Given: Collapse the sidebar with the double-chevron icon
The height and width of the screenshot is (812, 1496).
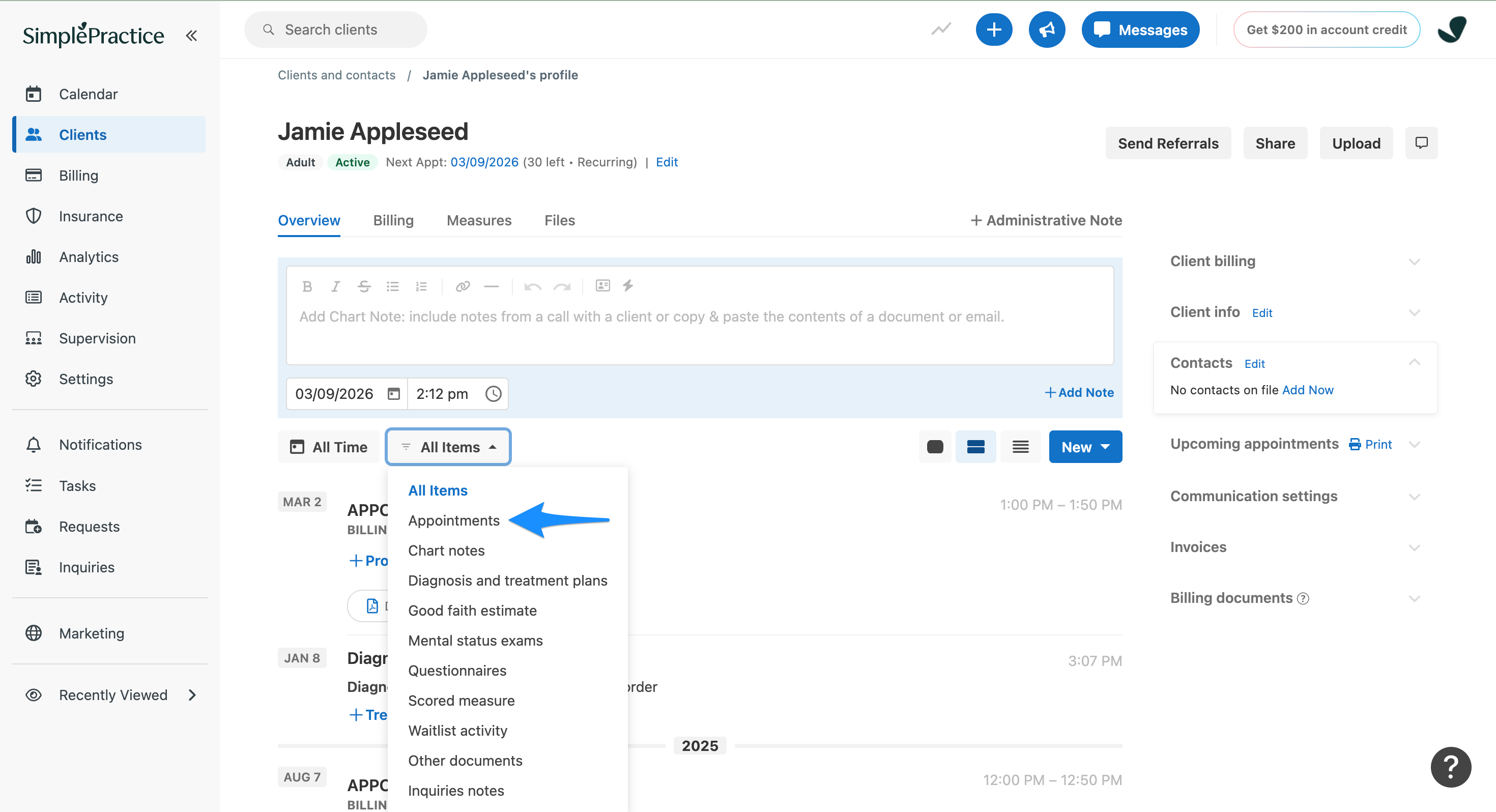Looking at the screenshot, I should point(191,36).
